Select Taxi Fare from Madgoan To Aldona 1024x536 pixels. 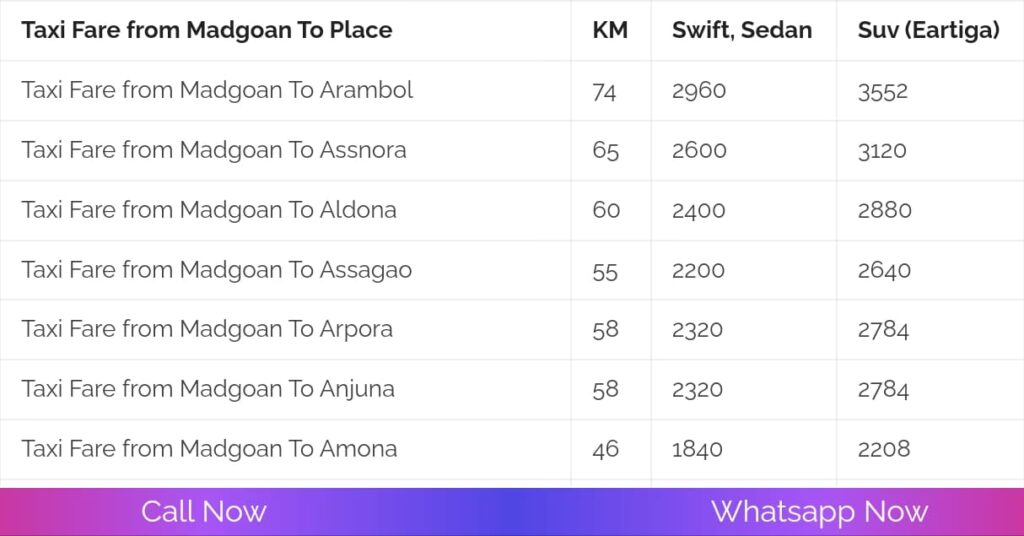coord(209,210)
